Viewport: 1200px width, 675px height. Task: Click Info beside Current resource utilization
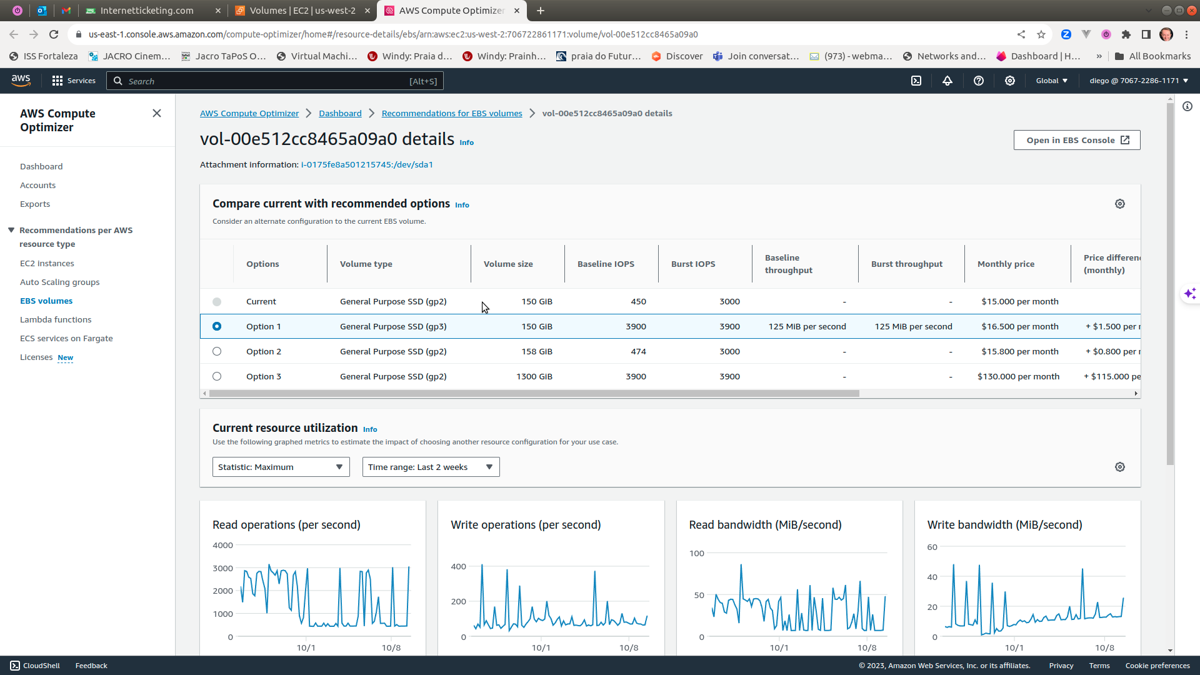370,430
